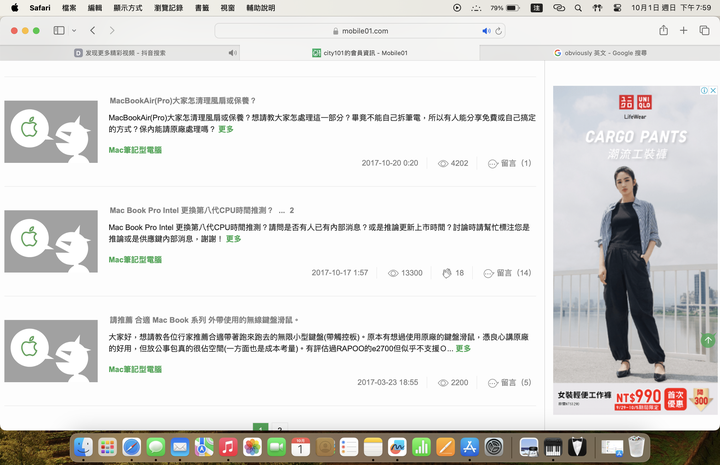Open the 視窗 menu
This screenshot has width=720, height=465.
[x=228, y=8]
